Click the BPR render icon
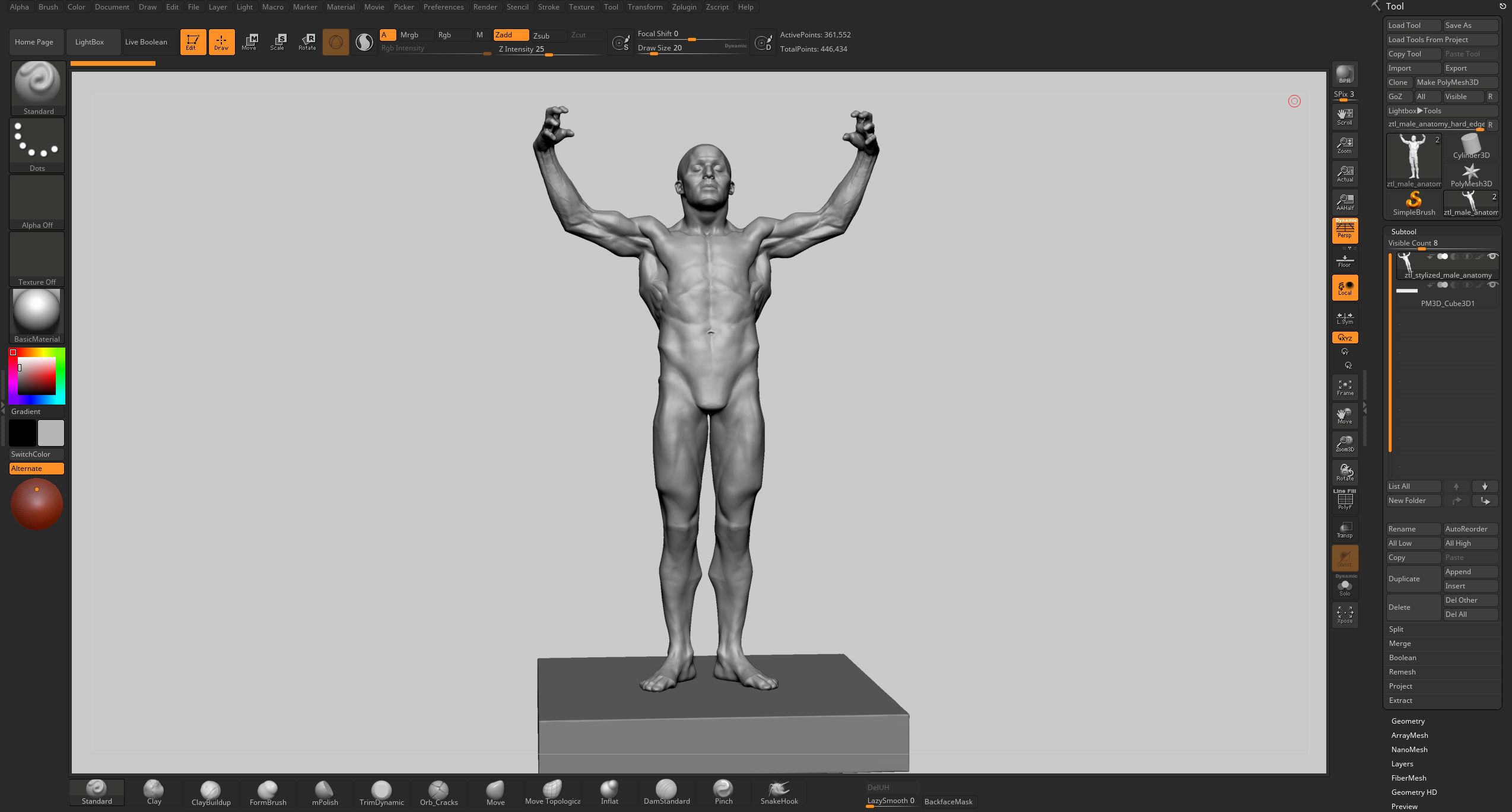Image resolution: width=1512 pixels, height=812 pixels. tap(1345, 75)
